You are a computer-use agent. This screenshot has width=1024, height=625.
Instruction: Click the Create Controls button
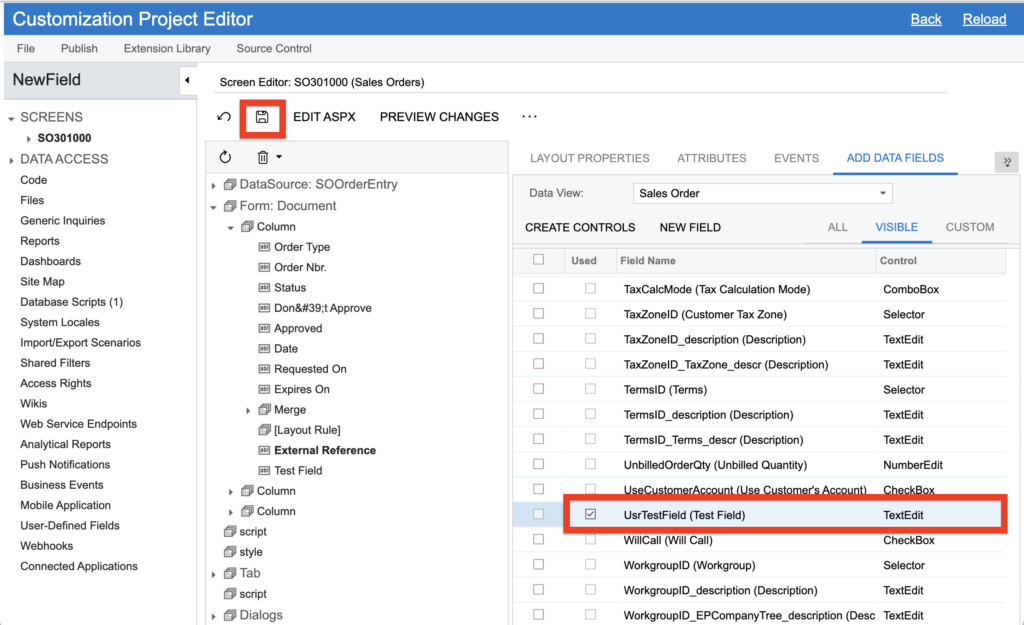coord(580,227)
